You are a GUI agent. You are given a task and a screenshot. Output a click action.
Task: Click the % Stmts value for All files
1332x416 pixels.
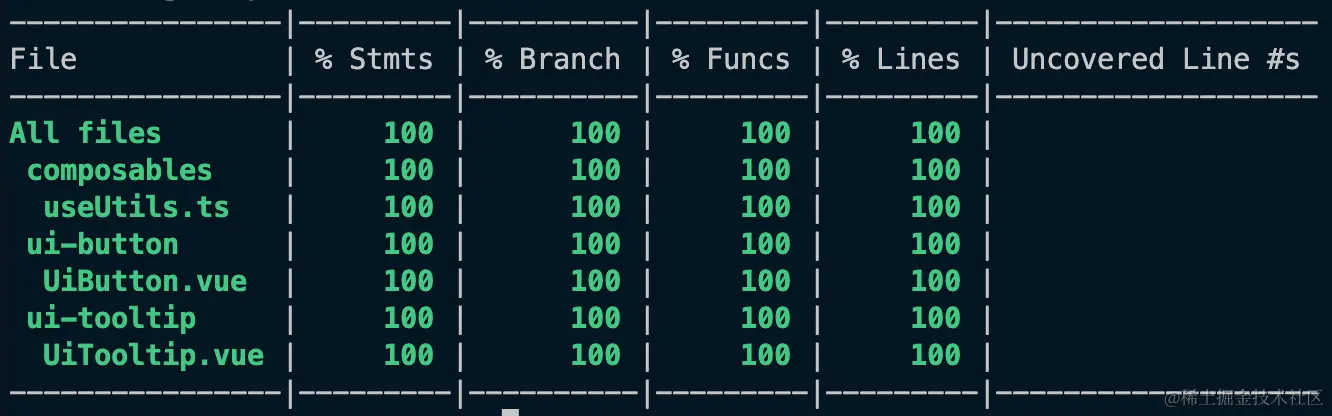409,133
